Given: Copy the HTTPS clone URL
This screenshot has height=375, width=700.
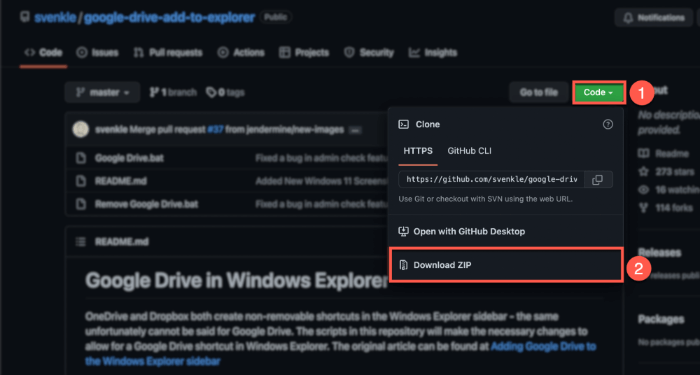Looking at the screenshot, I should coord(597,180).
